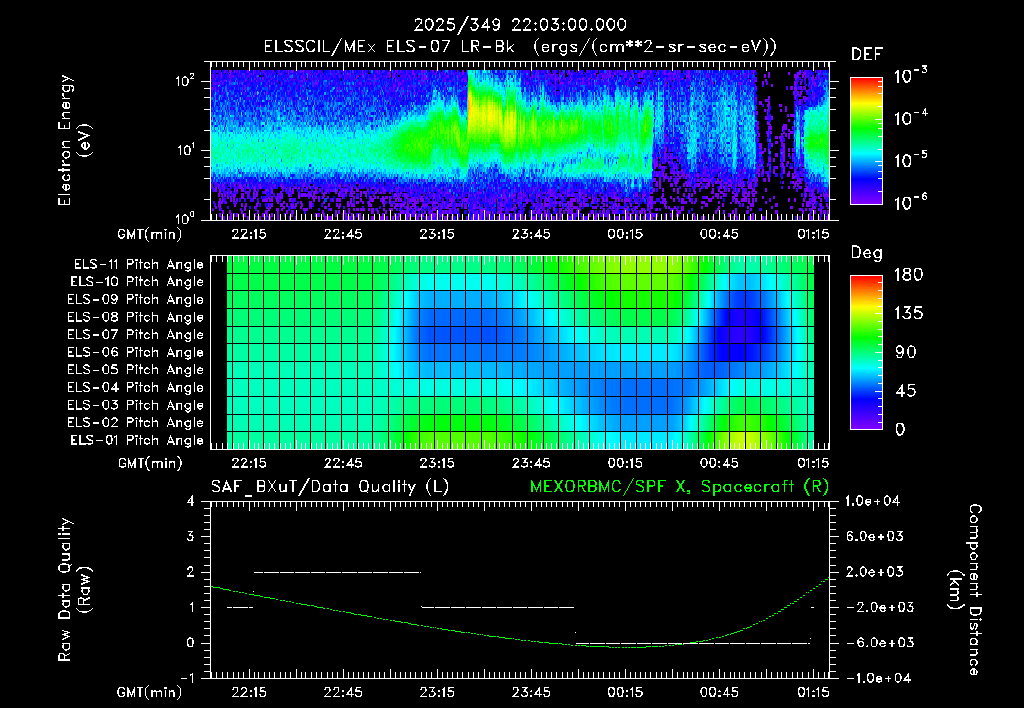This screenshot has height=708, width=1024.
Task: Click the '10⁰' tick on electron energy axis
Action: coord(185,218)
